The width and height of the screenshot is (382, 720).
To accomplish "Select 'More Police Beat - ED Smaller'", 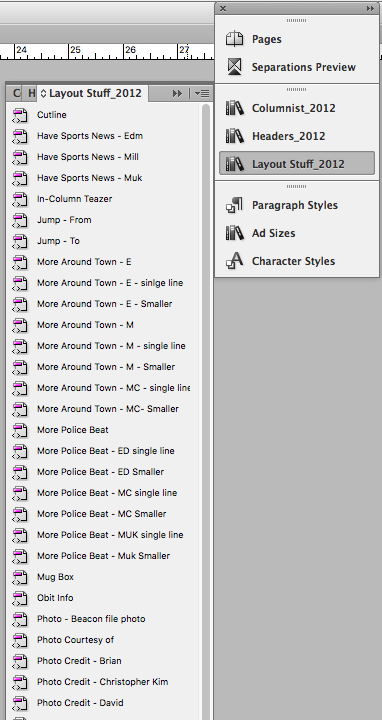I will pos(101,472).
